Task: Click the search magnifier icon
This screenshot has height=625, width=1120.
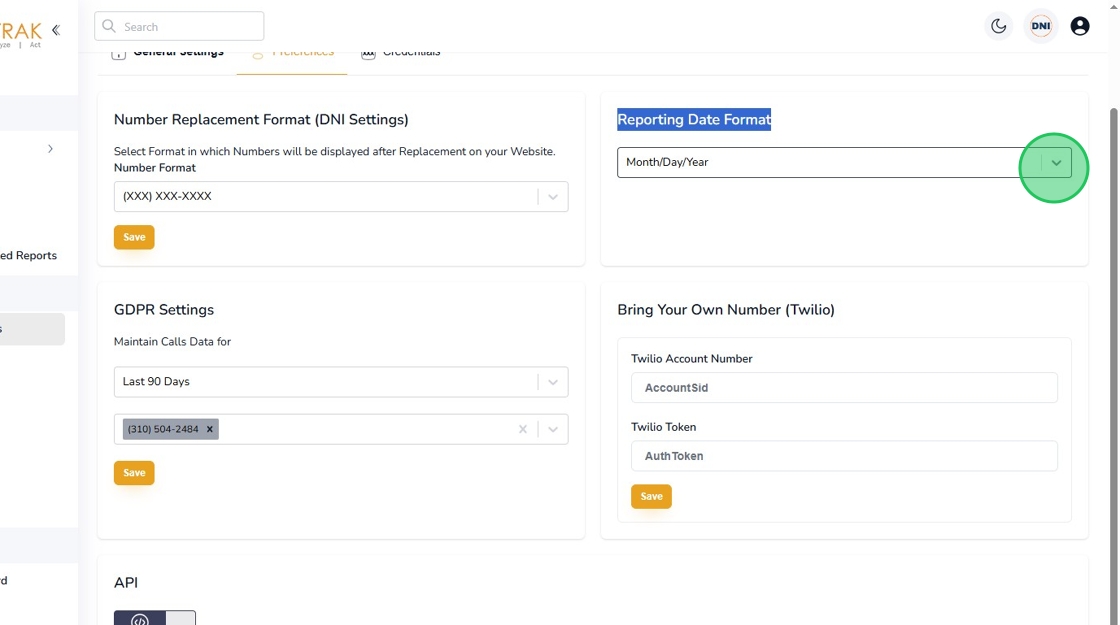Action: point(109,26)
